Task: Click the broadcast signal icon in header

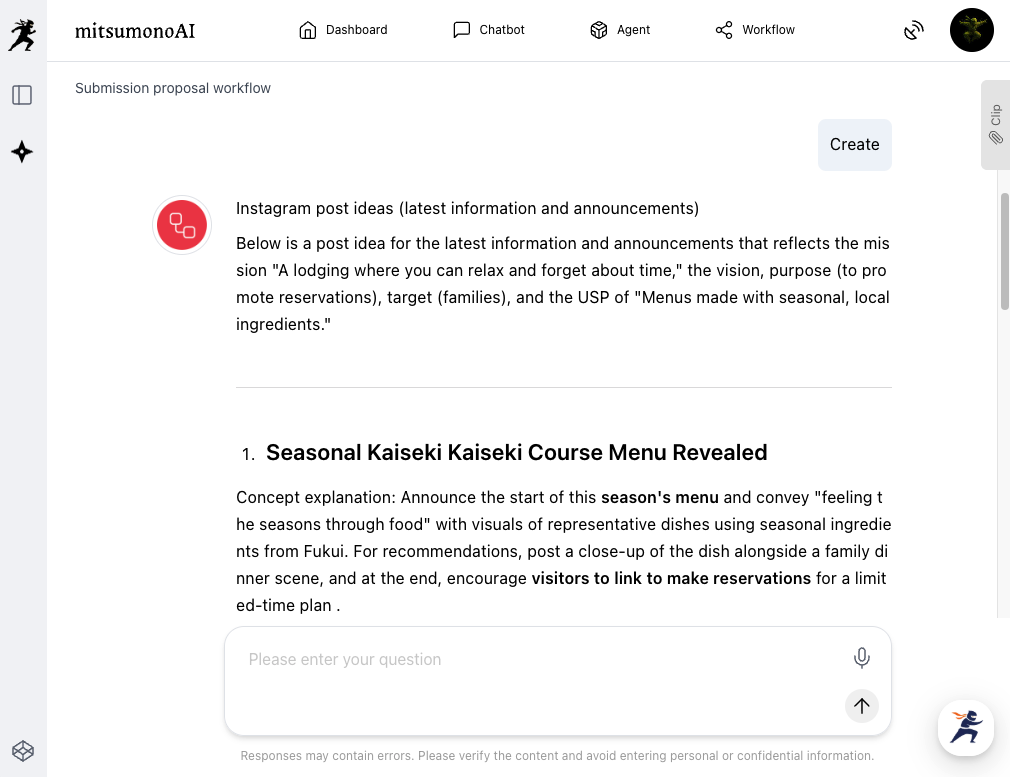Action: (913, 31)
